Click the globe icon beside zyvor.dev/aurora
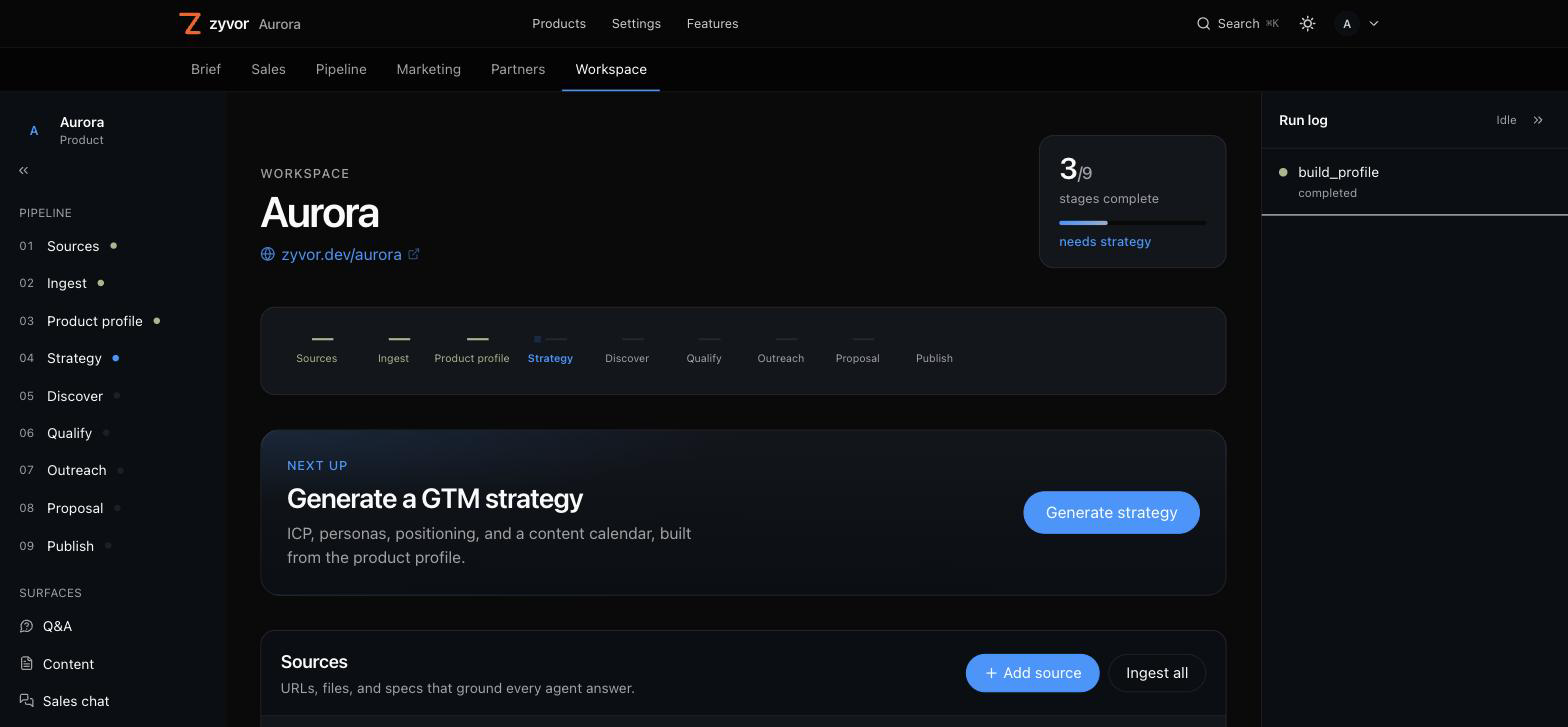Image resolution: width=1568 pixels, height=727 pixels. [x=268, y=254]
